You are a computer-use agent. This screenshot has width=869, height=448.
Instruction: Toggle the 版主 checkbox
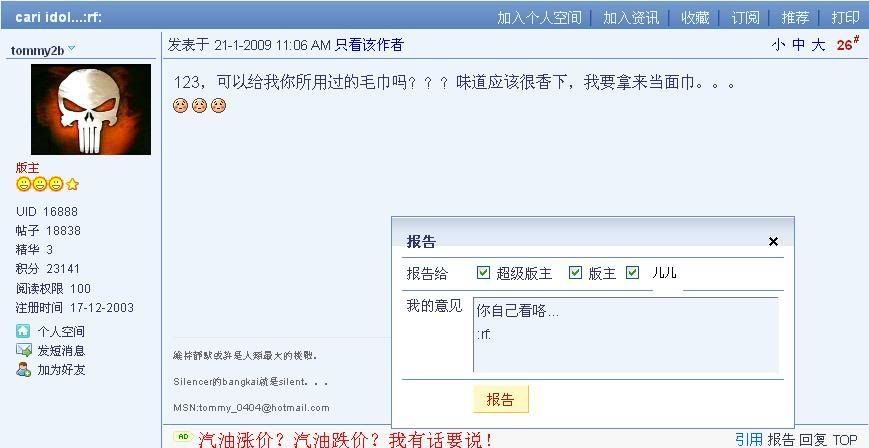point(576,272)
